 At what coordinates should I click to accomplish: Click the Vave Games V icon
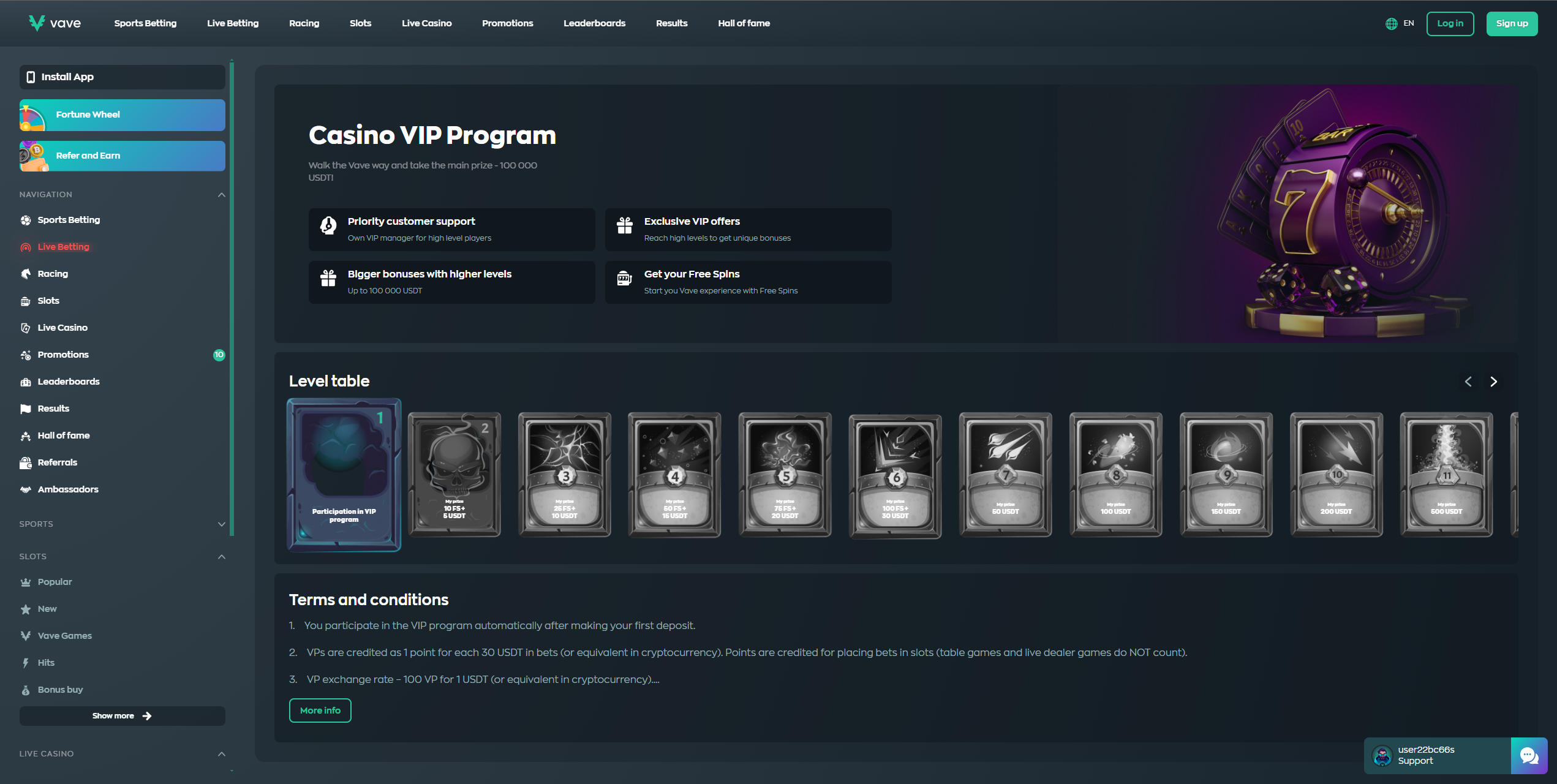click(26, 636)
